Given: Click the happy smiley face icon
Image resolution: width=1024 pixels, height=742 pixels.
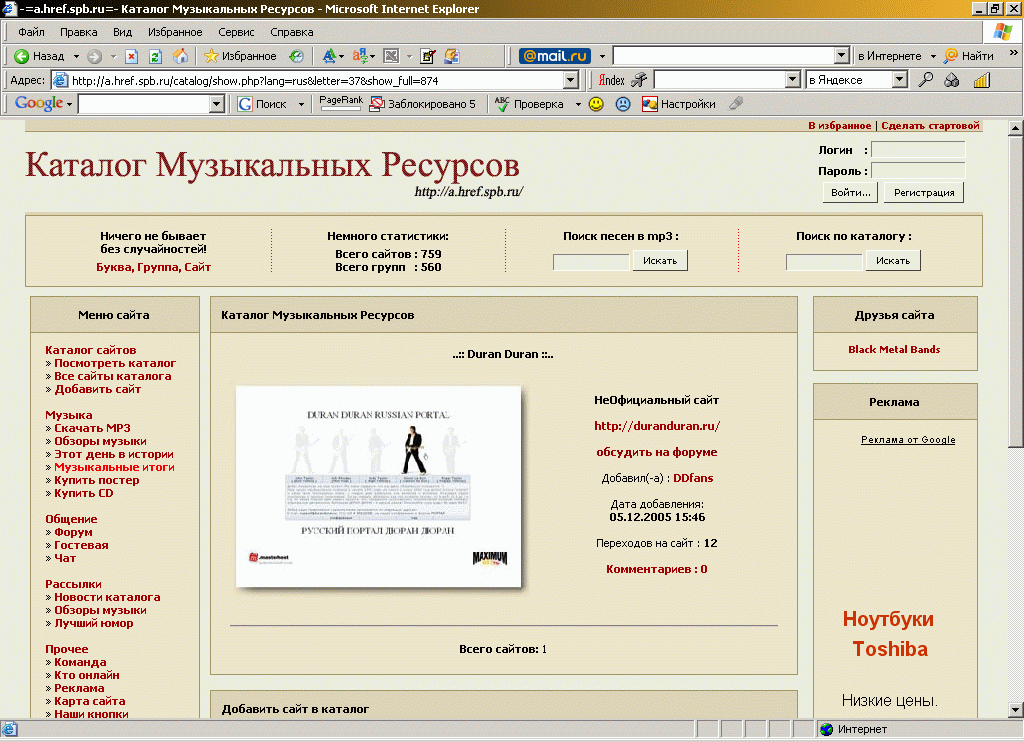Looking at the screenshot, I should (x=596, y=104).
